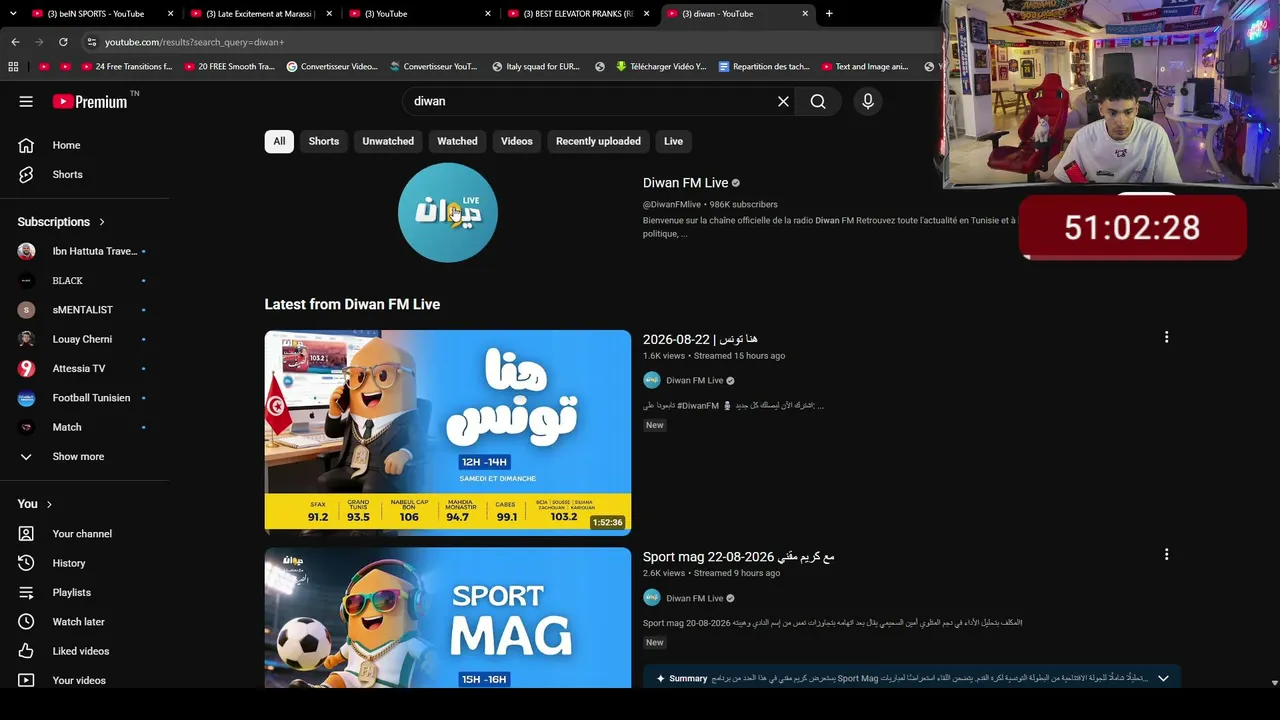This screenshot has height=720, width=1280.
Task: Filter results by Watched chip
Action: pos(457,141)
